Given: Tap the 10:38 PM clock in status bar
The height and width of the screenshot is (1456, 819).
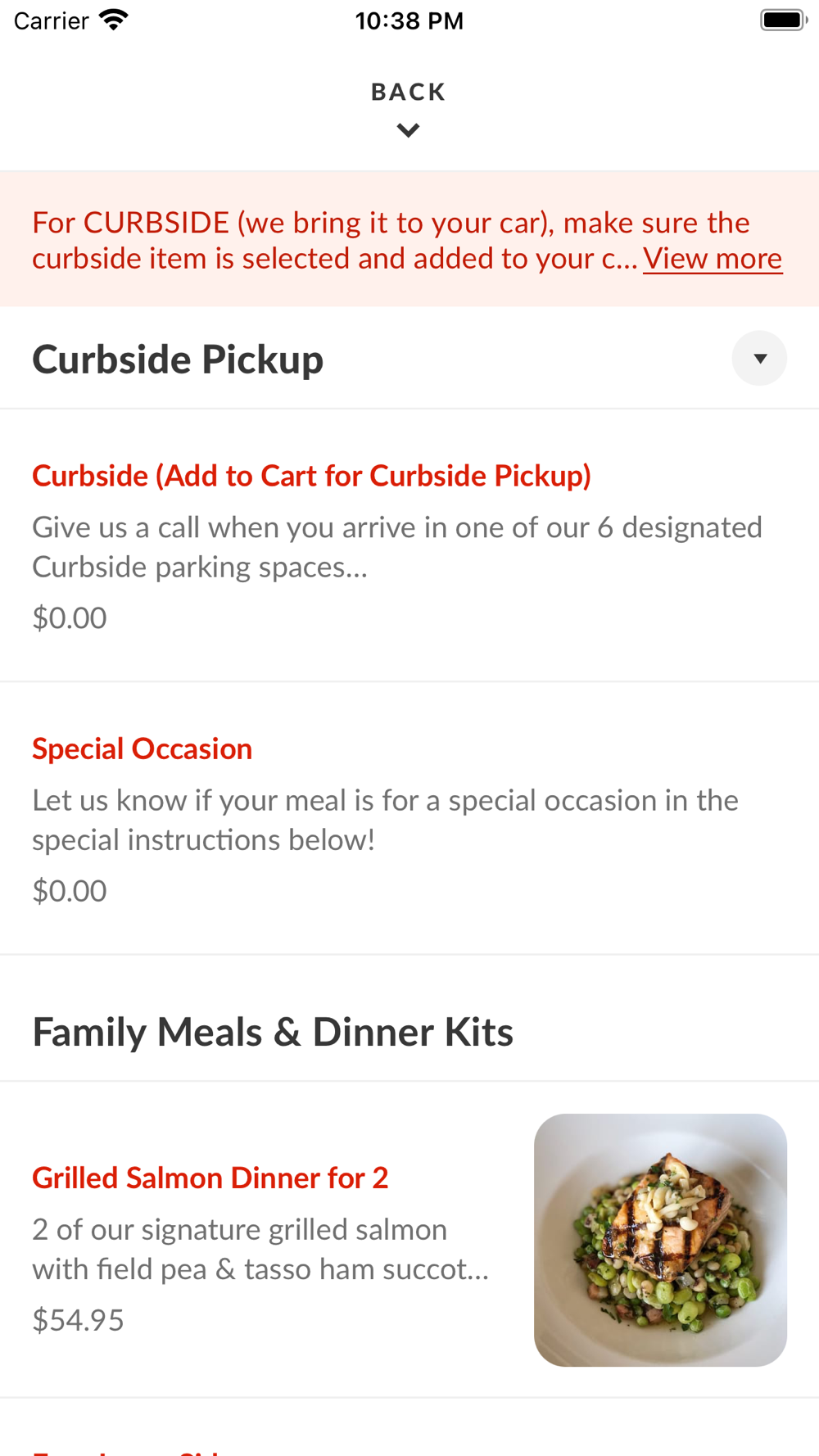Looking at the screenshot, I should click(x=409, y=20).
